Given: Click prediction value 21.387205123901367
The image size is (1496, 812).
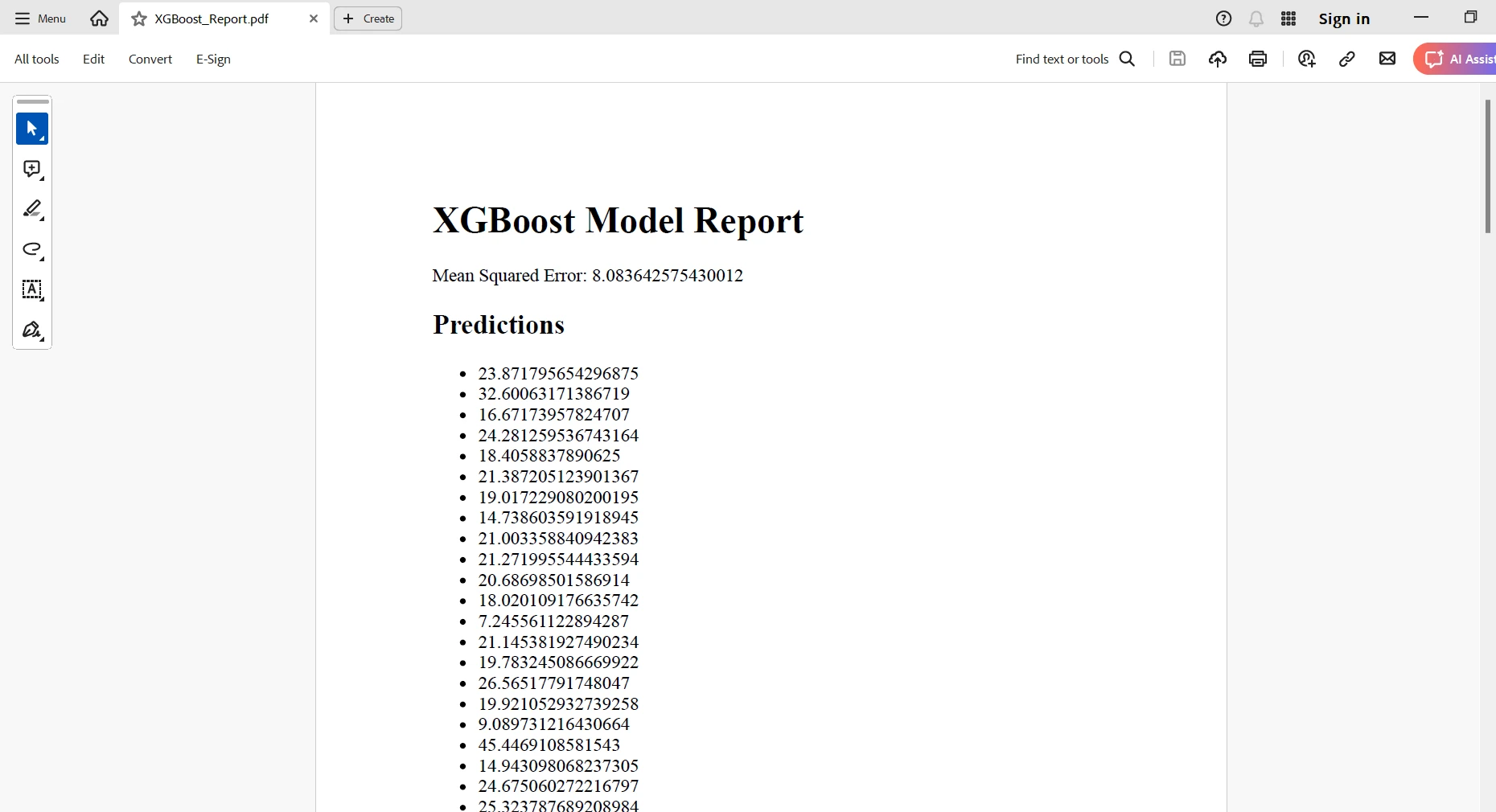Looking at the screenshot, I should tap(558, 477).
